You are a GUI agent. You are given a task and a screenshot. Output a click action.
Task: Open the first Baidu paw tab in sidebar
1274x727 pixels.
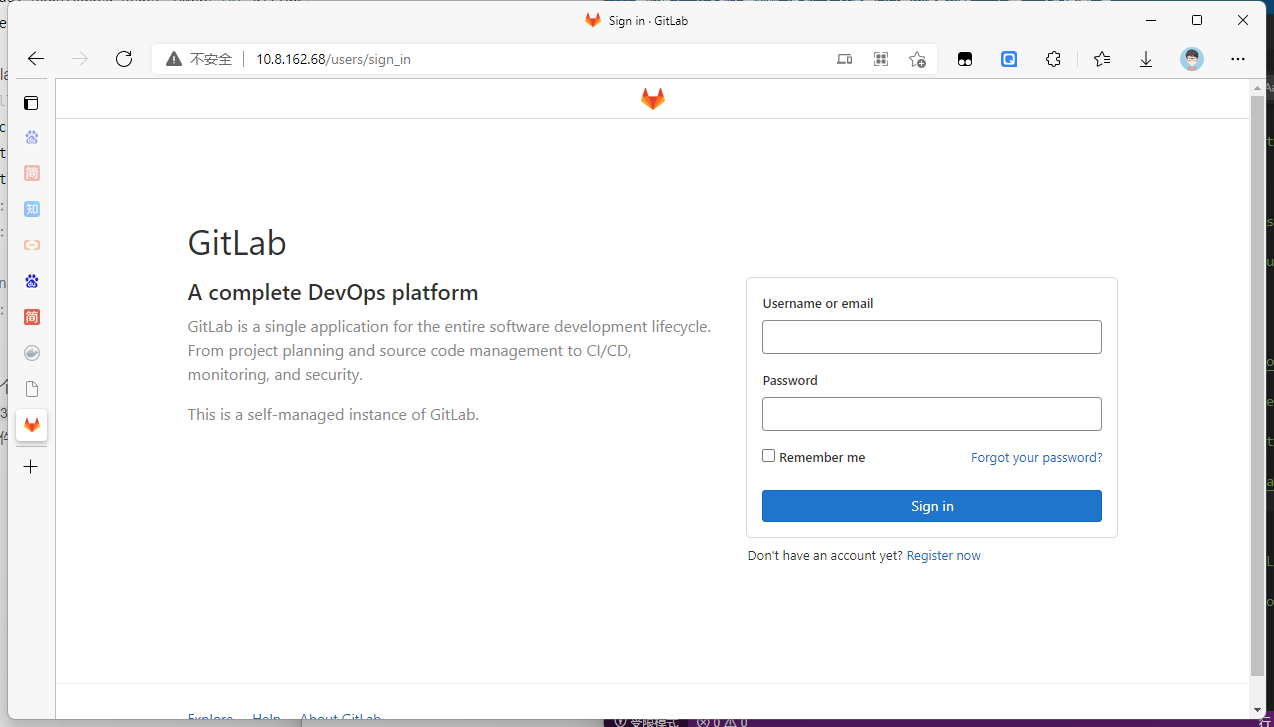click(x=32, y=137)
